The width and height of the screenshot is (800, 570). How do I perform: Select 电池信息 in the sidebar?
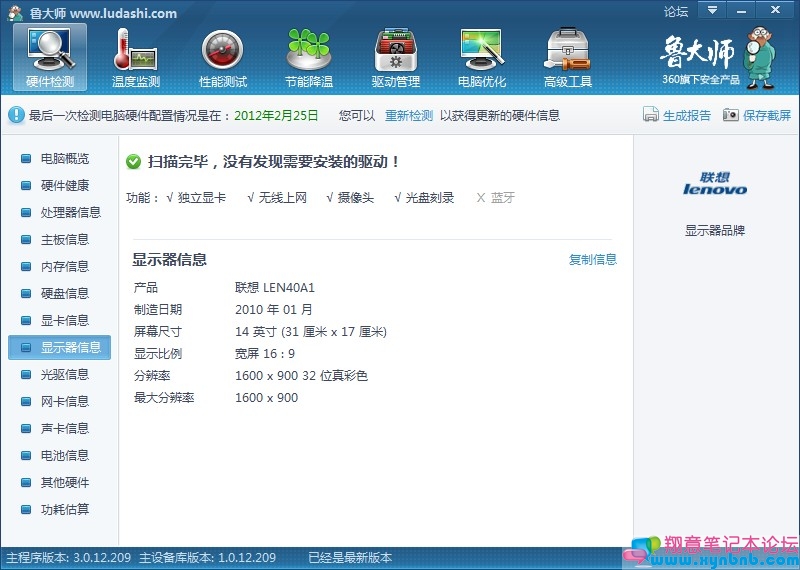[x=64, y=456]
